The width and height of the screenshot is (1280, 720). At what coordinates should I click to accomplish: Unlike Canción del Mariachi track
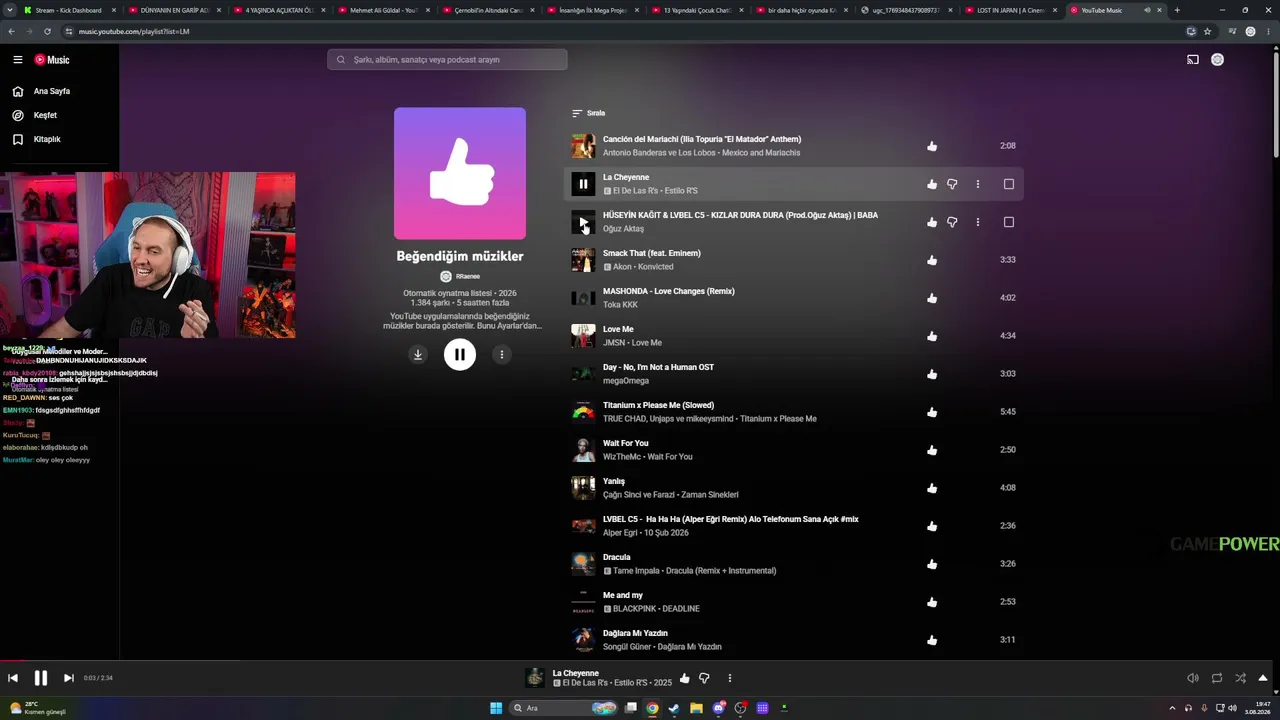pyautogui.click(x=932, y=146)
